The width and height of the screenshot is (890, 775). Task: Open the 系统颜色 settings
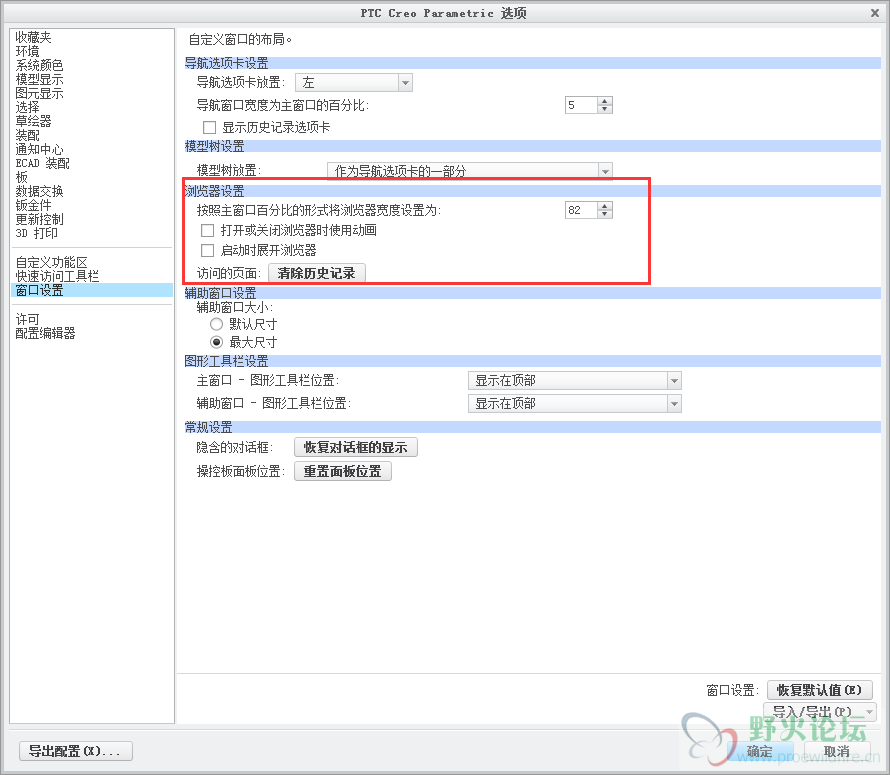(39, 65)
